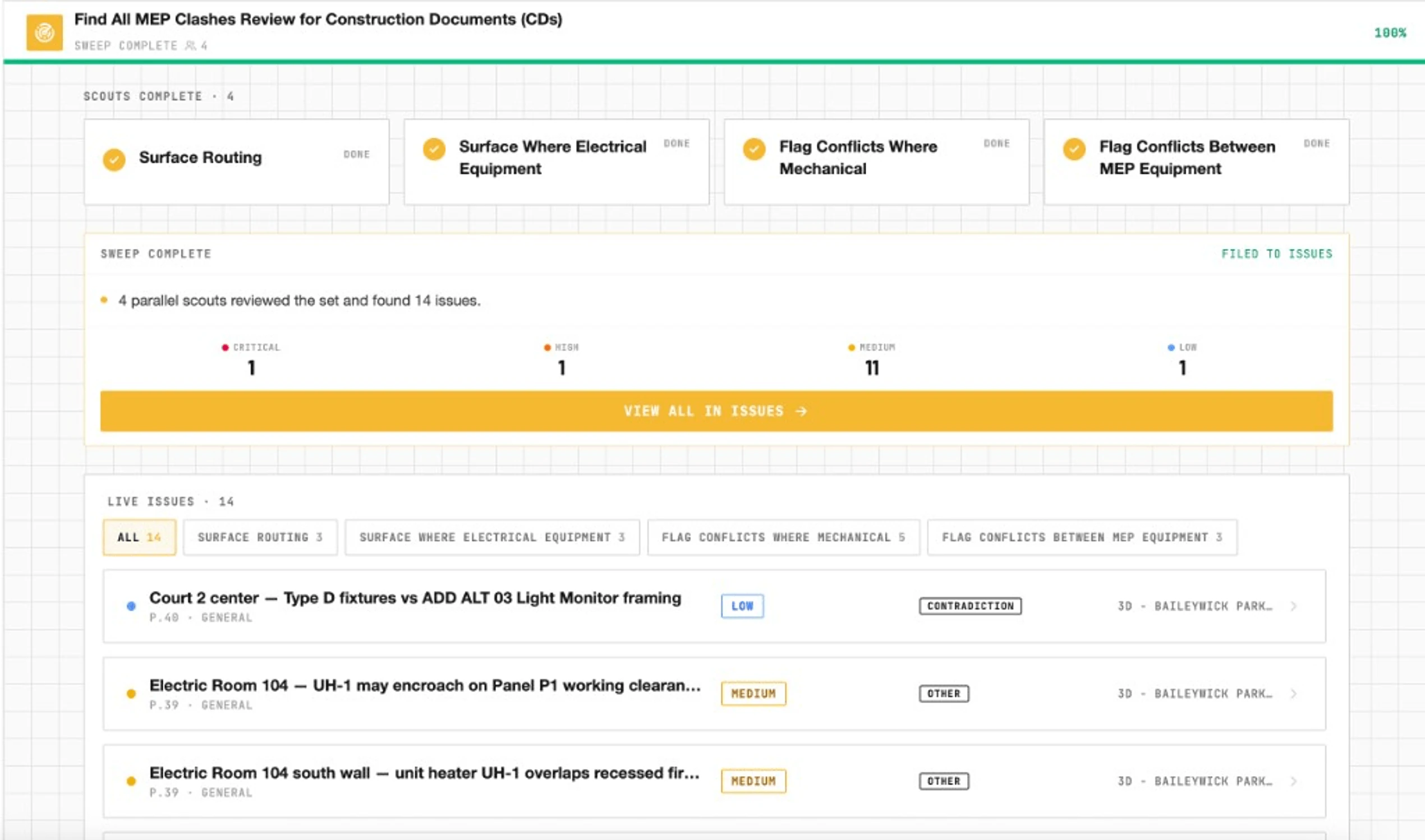Click the VIEW ALL IN ISSUES button

coord(716,411)
